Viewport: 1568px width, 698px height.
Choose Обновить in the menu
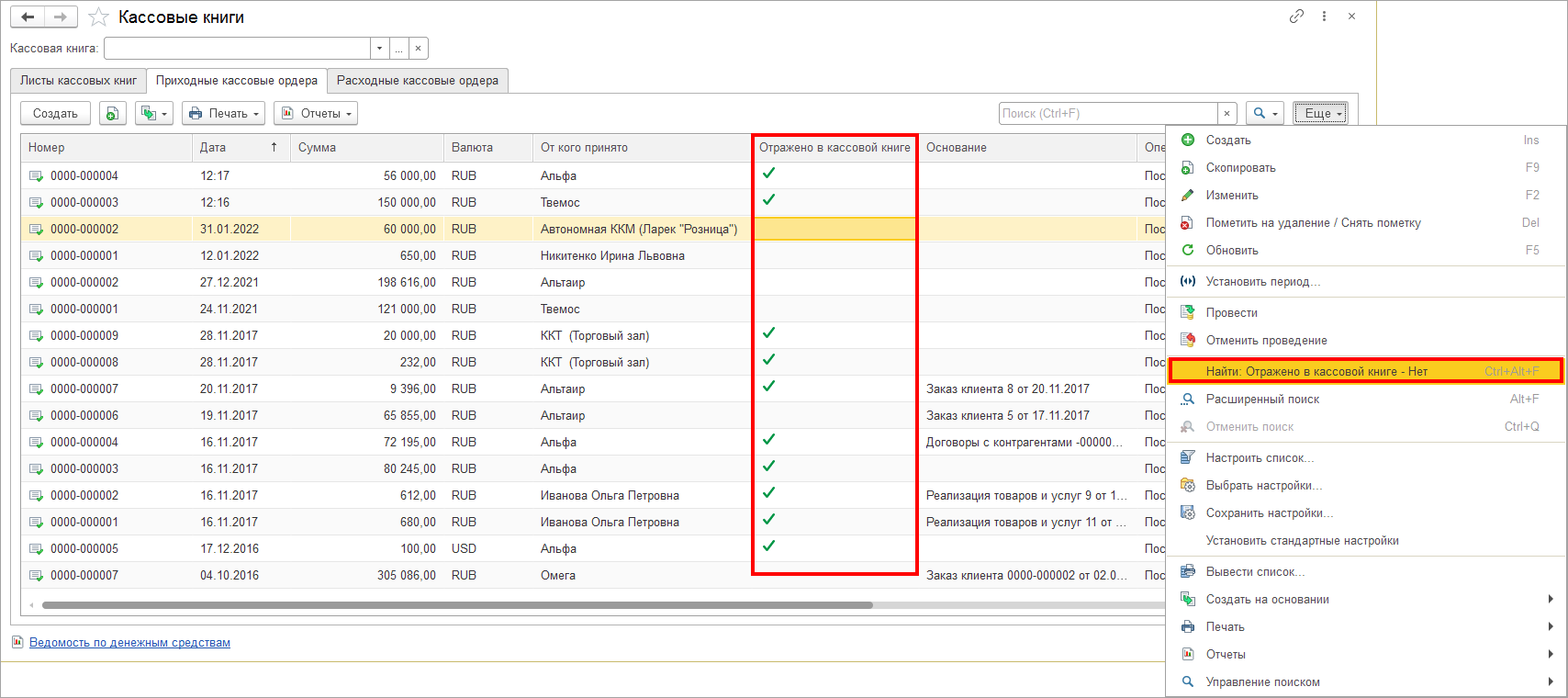1366,250
